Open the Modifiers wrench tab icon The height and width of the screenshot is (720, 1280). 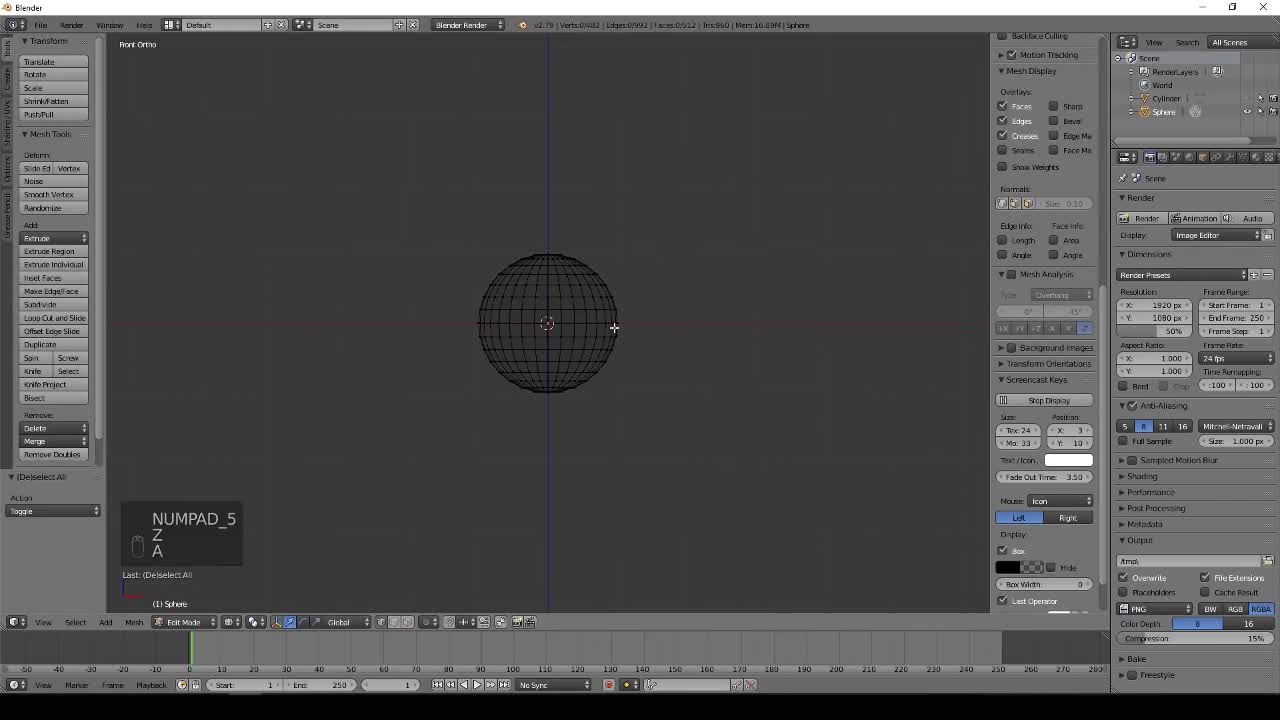1230,157
